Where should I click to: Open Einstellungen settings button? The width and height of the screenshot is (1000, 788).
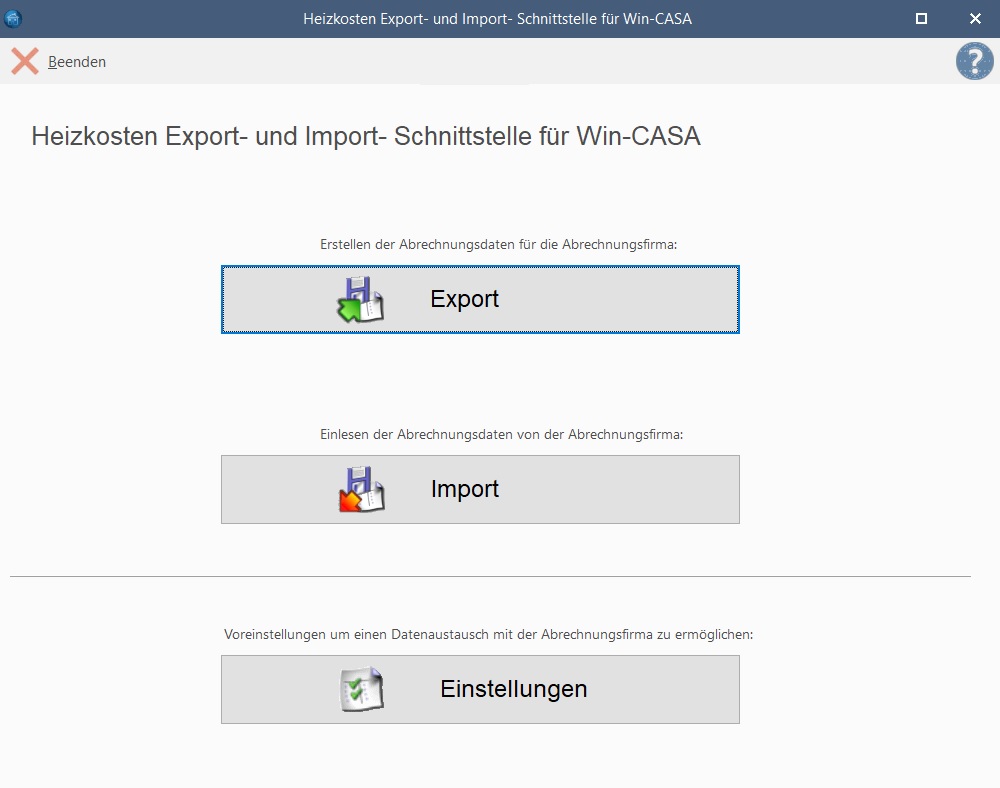click(480, 689)
